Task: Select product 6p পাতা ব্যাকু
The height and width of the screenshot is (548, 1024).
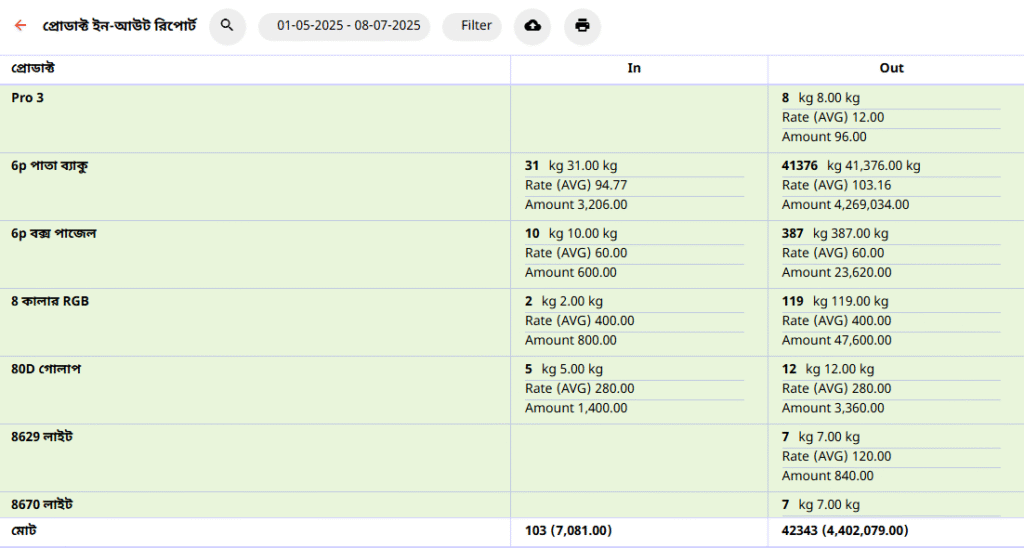Action: (50, 166)
